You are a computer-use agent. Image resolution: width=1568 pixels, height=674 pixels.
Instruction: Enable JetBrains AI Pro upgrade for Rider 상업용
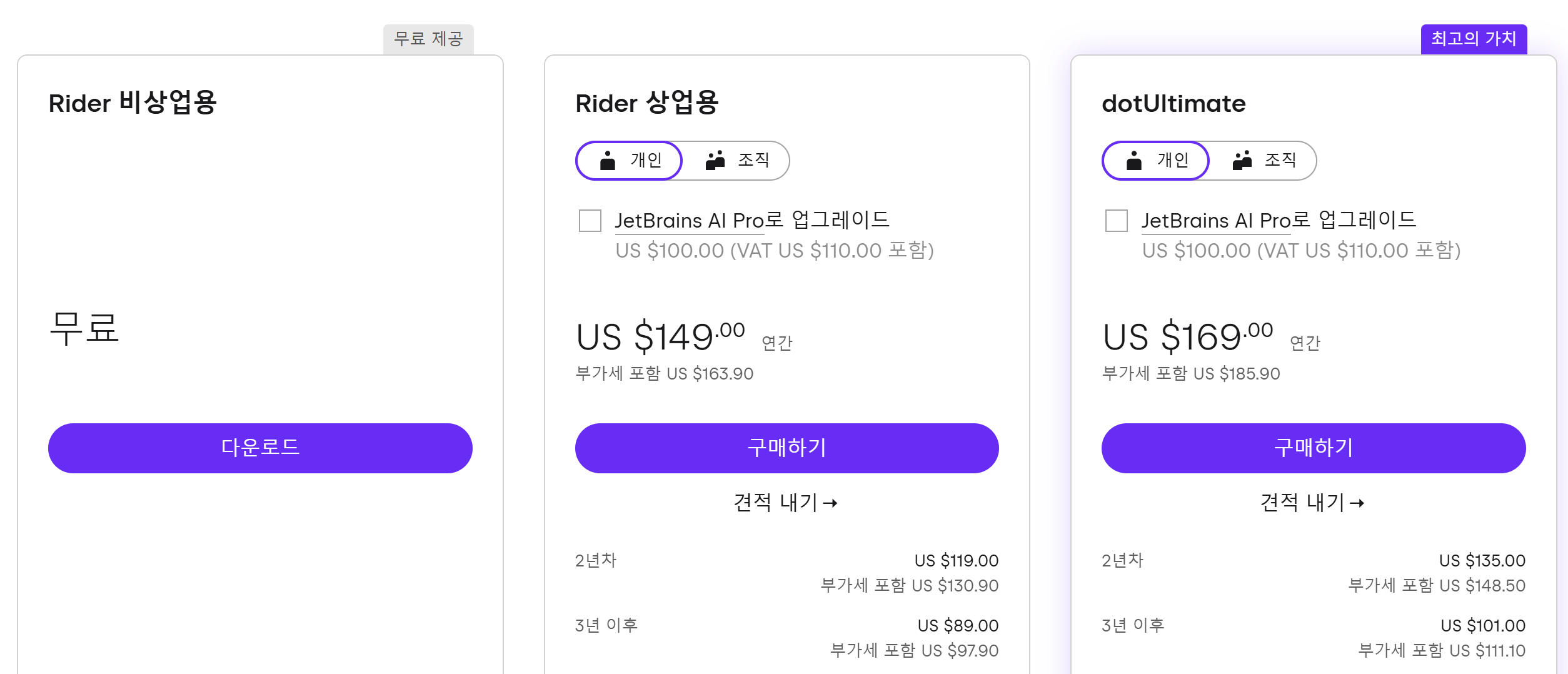click(x=590, y=221)
